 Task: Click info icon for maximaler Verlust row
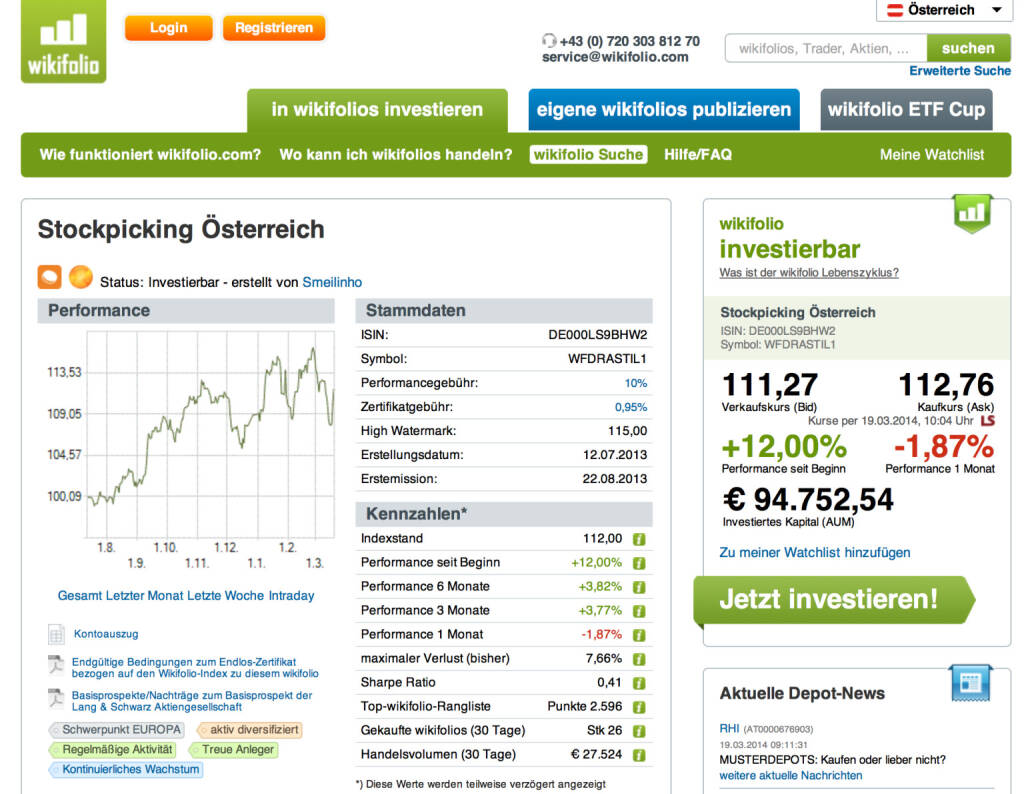(x=640, y=659)
